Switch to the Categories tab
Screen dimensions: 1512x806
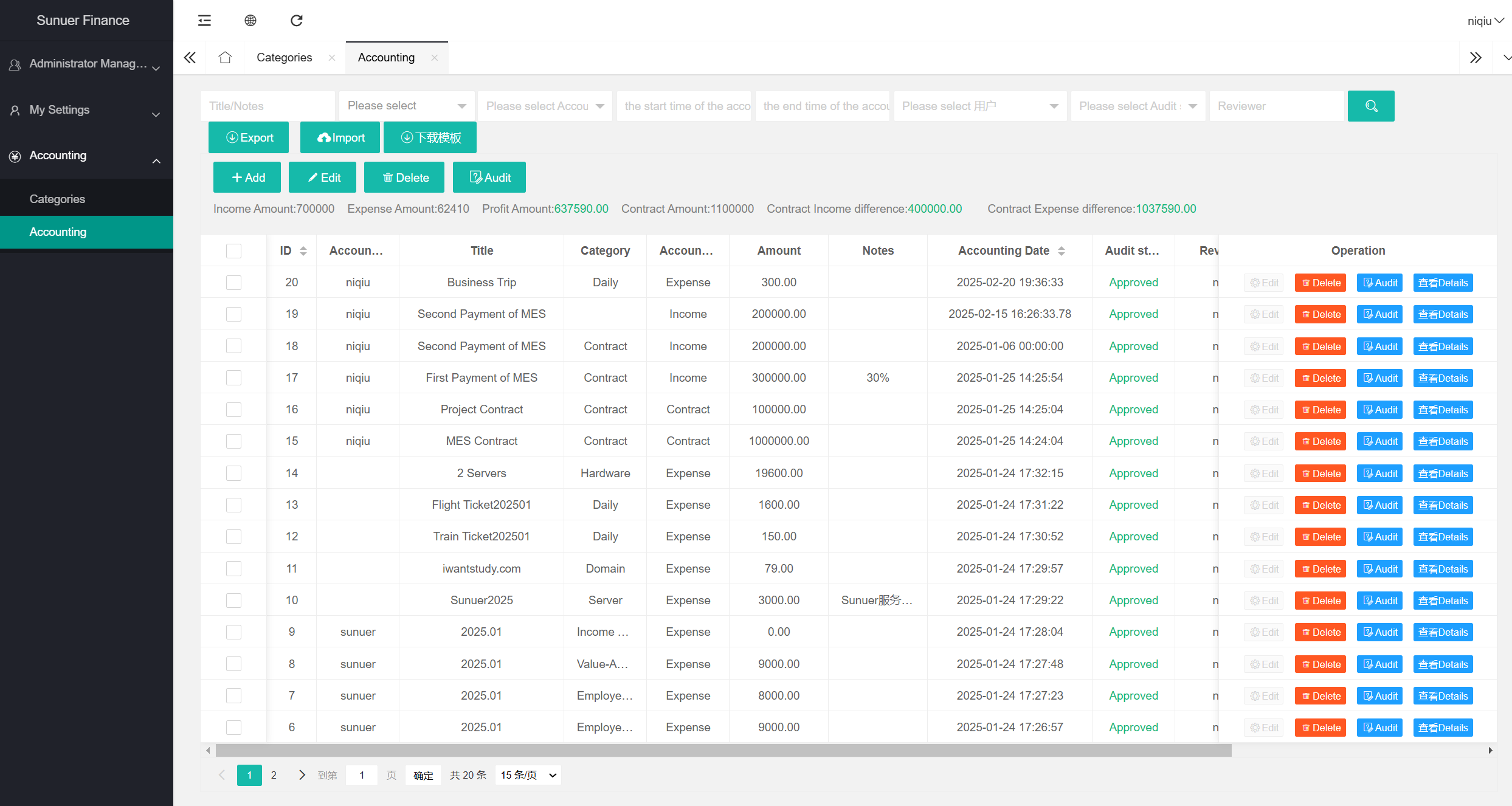pyautogui.click(x=284, y=58)
